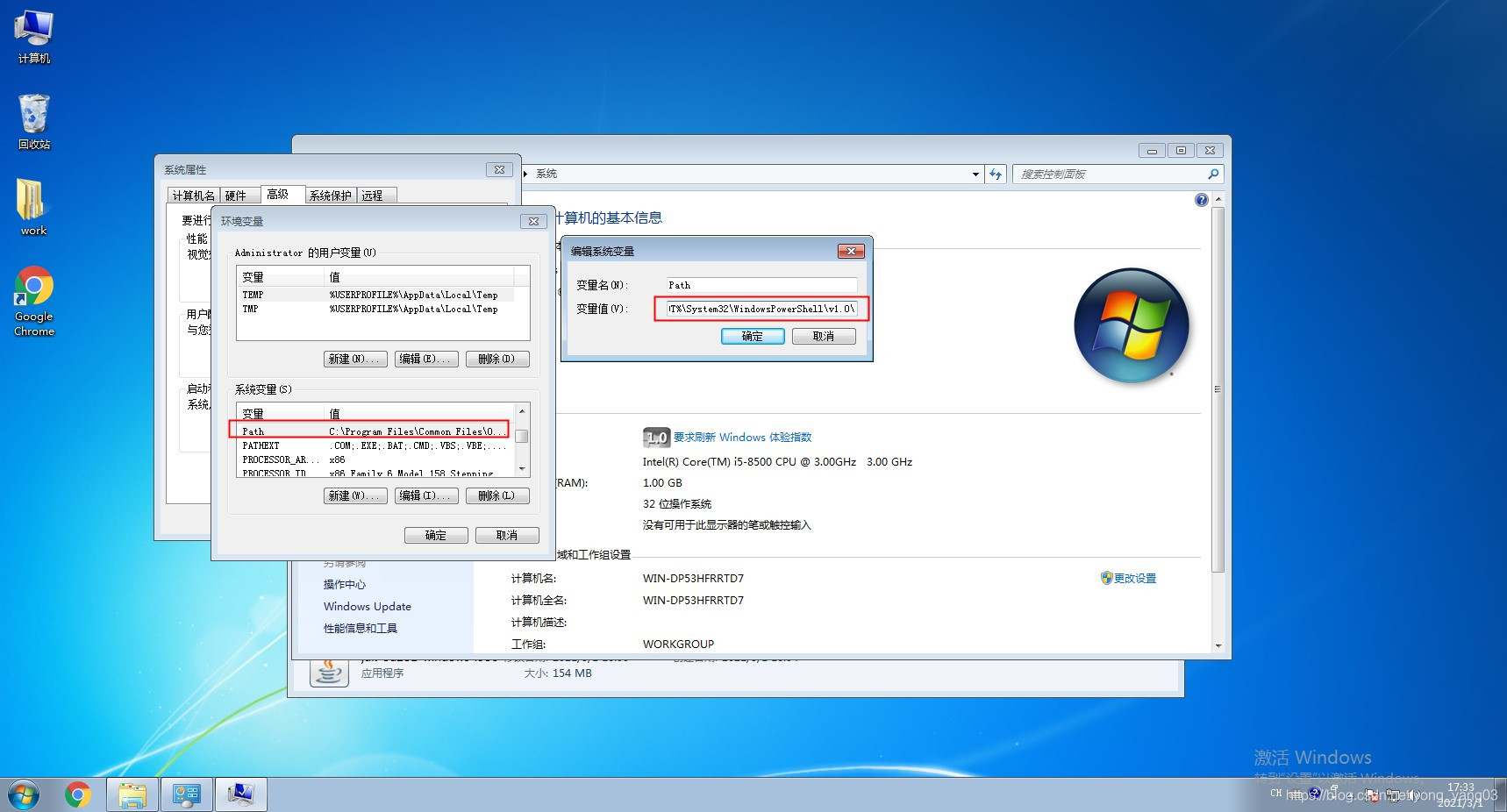Click 取消 in 环境变量 dialog
1507x812 pixels.
tap(507, 535)
